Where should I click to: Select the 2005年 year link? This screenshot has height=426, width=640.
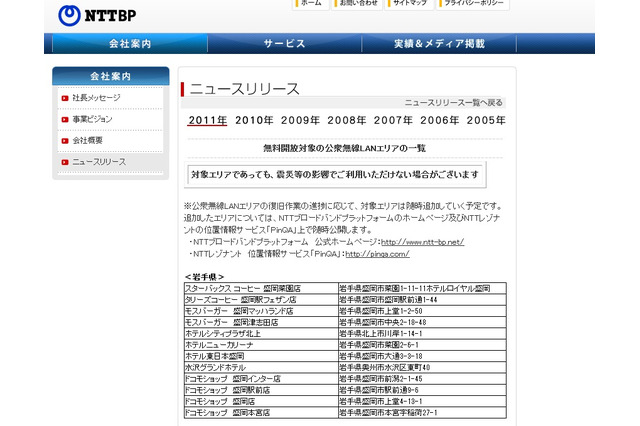coord(486,120)
